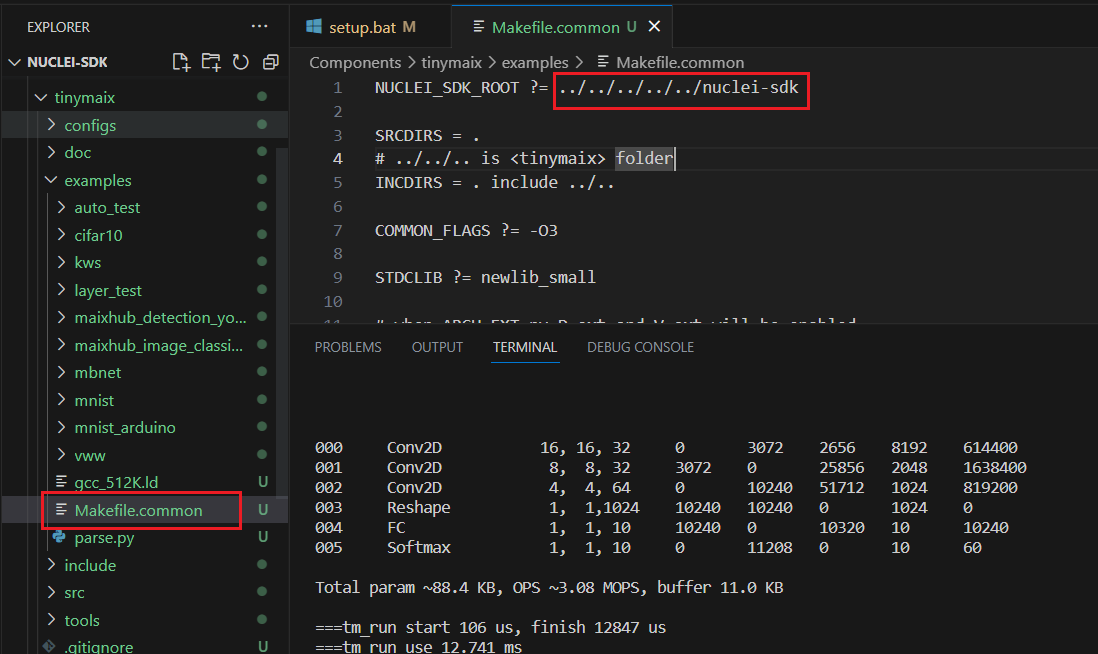The width and height of the screenshot is (1098, 654).
Task: Open the DEBUG CONSOLE panel tab
Action: [640, 347]
